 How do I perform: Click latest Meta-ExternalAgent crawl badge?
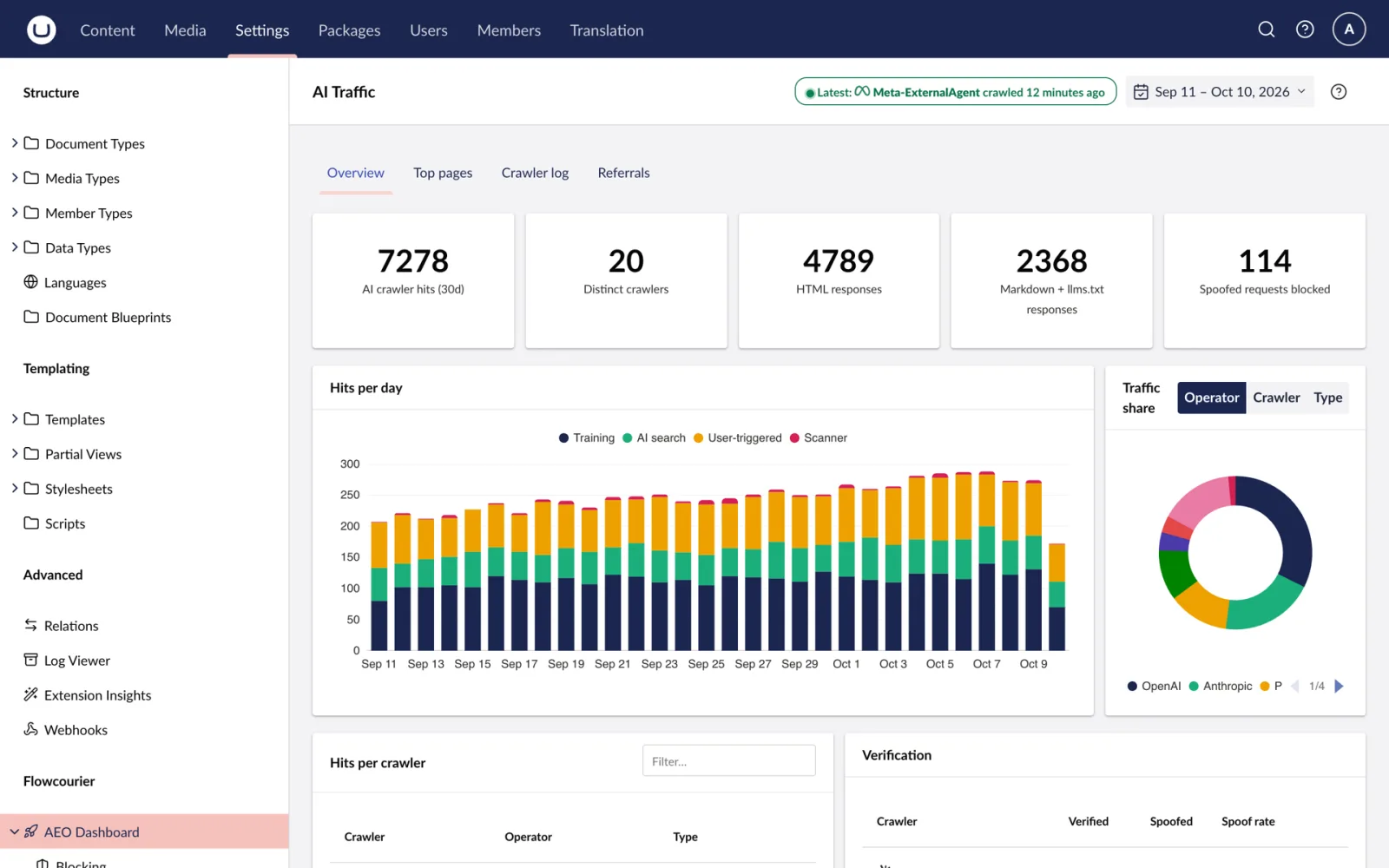[955, 92]
